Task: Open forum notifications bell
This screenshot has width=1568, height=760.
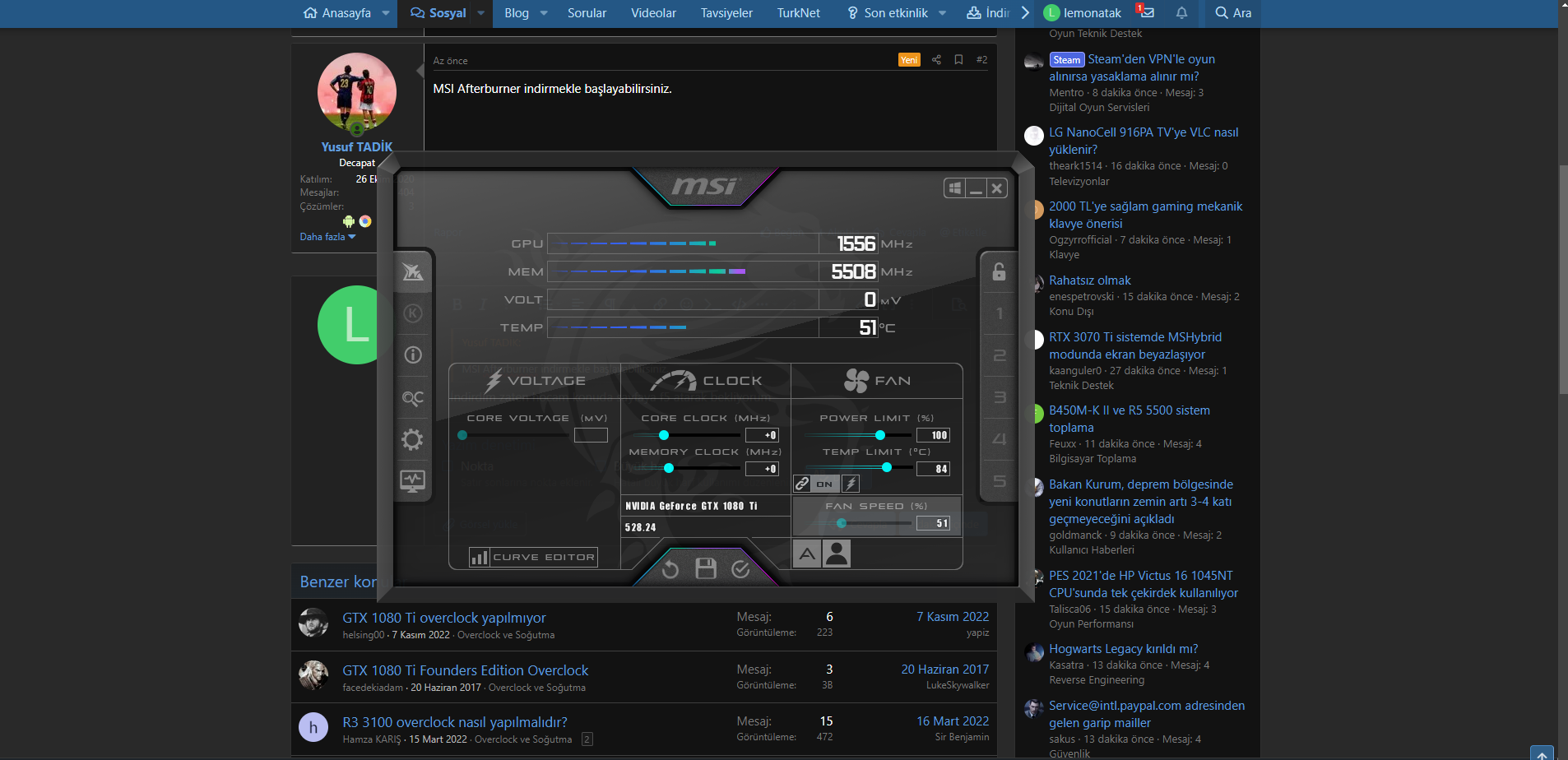Action: tap(1181, 12)
